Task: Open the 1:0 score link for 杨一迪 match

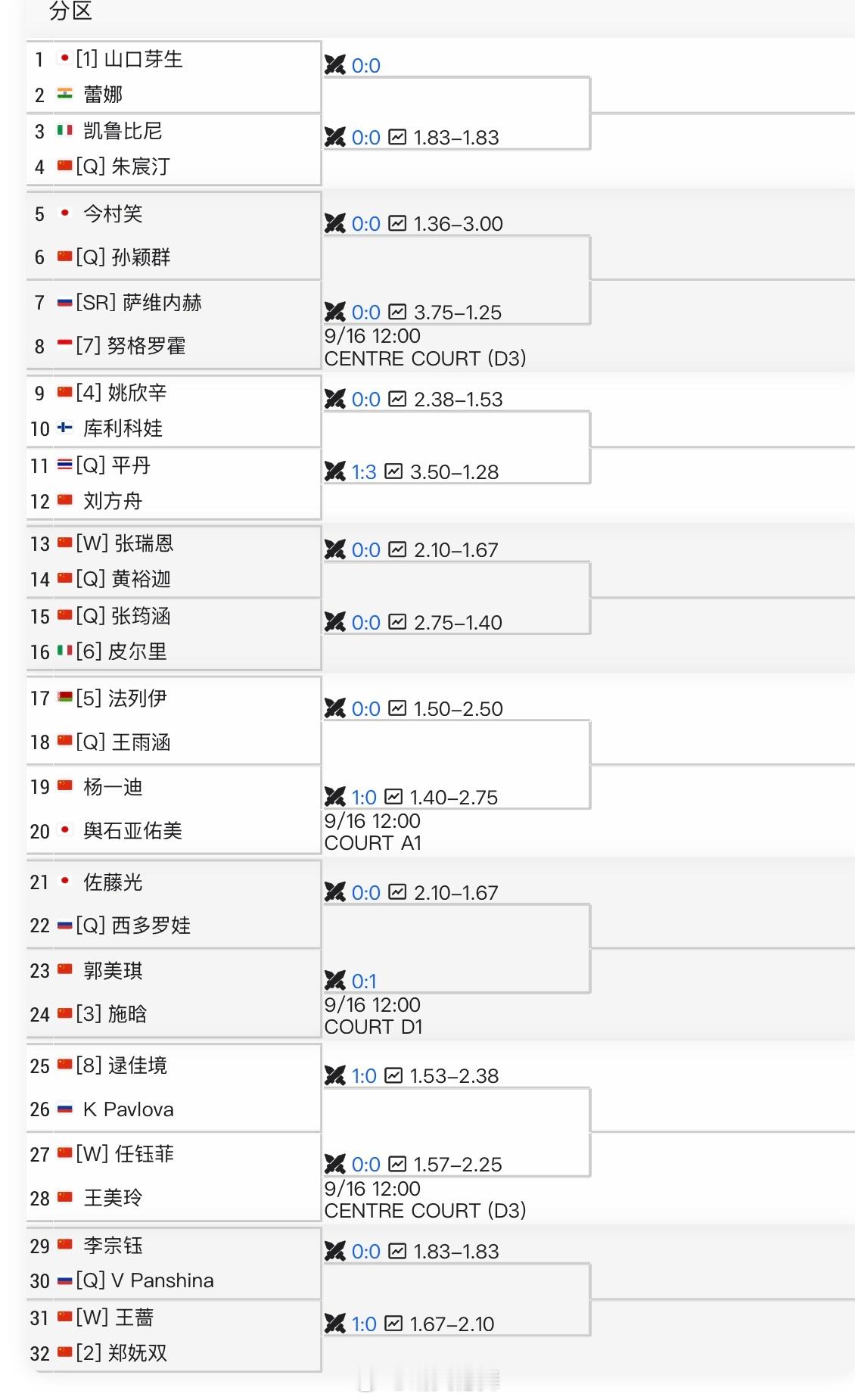Action: pyautogui.click(x=364, y=798)
